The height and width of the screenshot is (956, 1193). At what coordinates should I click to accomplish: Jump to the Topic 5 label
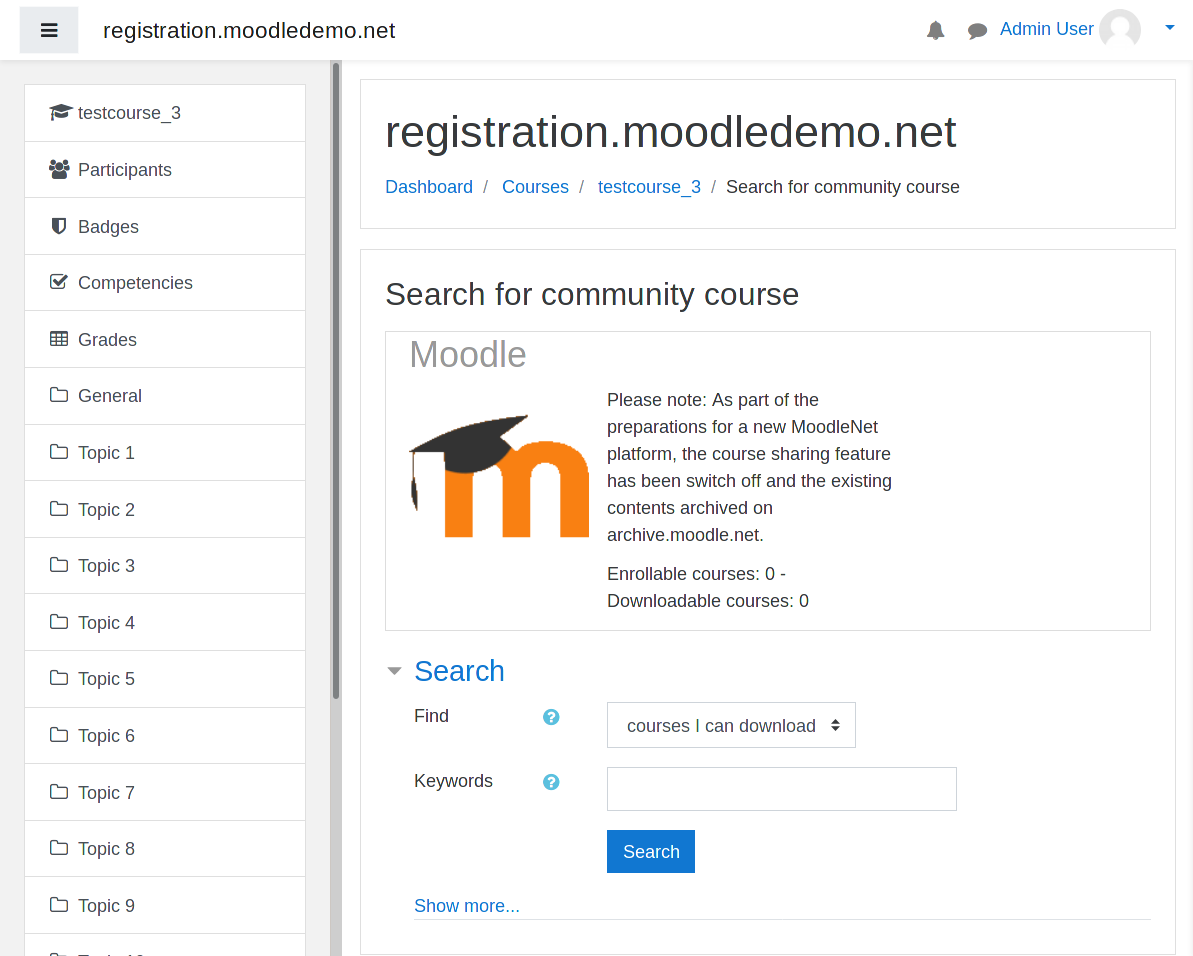point(107,678)
